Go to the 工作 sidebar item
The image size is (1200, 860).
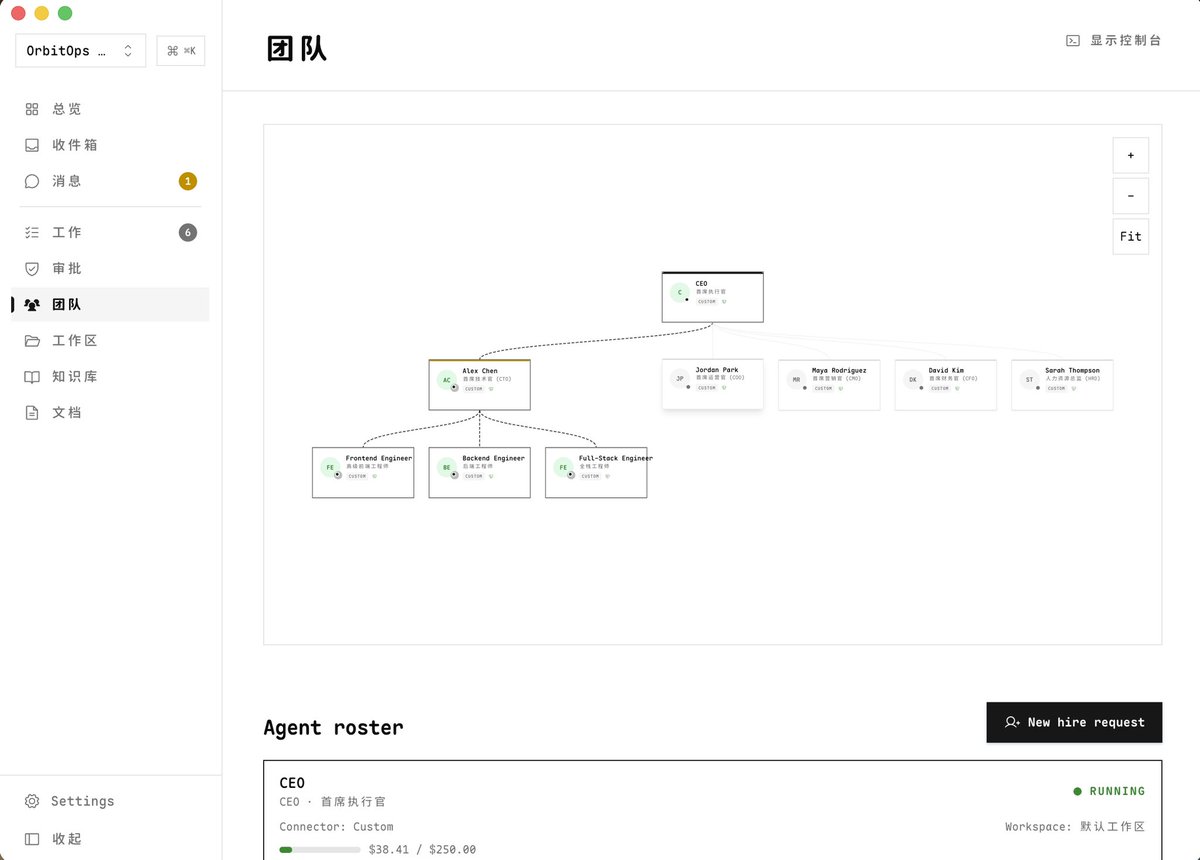tap(110, 232)
